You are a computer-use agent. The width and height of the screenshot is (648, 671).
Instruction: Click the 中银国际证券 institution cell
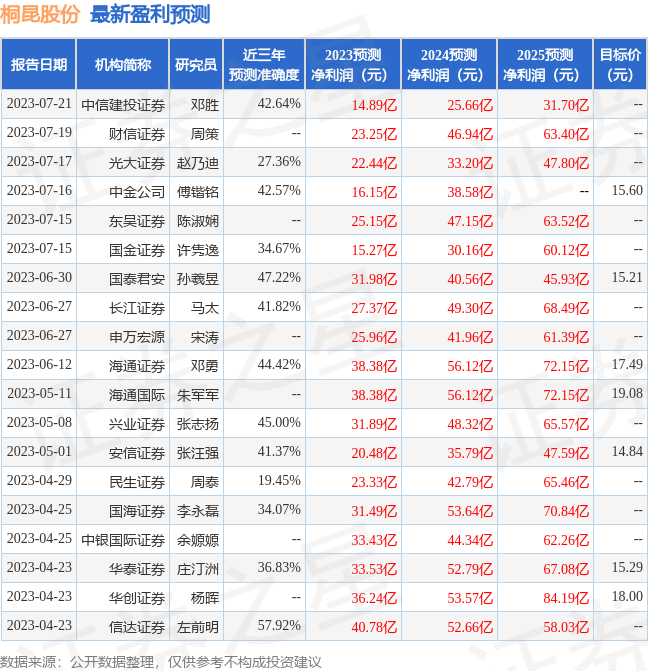pos(123,540)
